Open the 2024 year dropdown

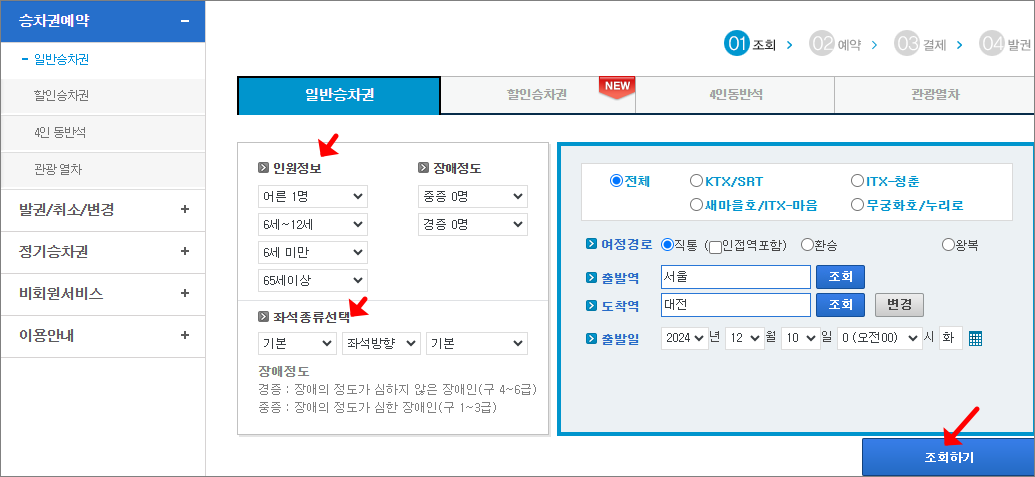click(x=684, y=338)
